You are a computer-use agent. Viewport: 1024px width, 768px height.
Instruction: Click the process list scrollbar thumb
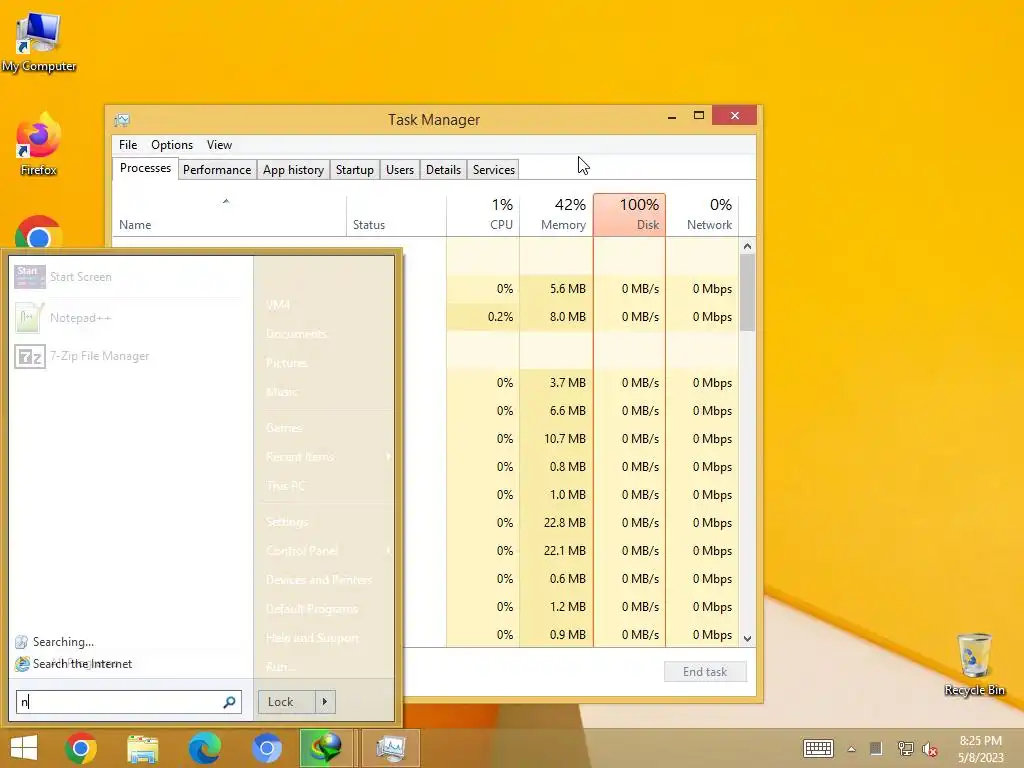tap(748, 293)
